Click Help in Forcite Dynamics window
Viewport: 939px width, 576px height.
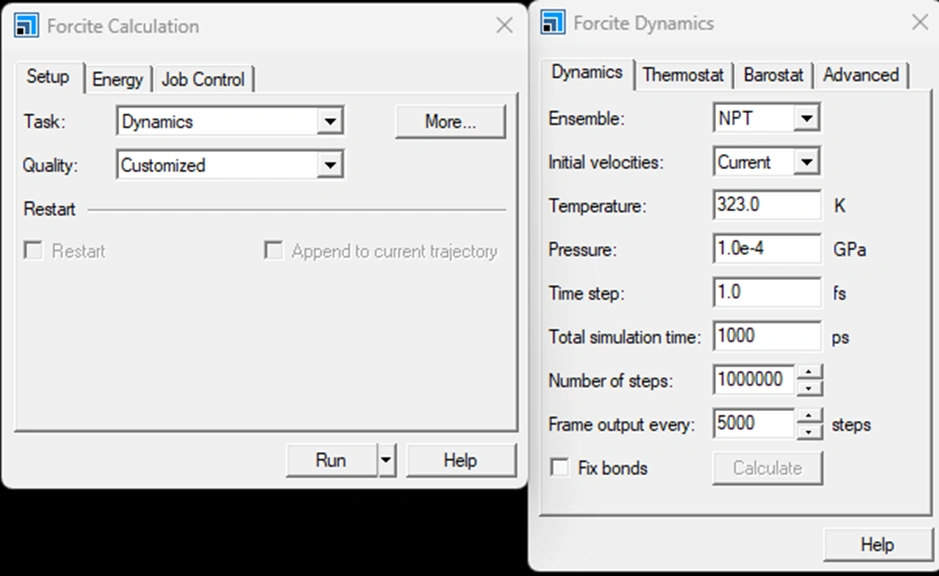click(877, 544)
